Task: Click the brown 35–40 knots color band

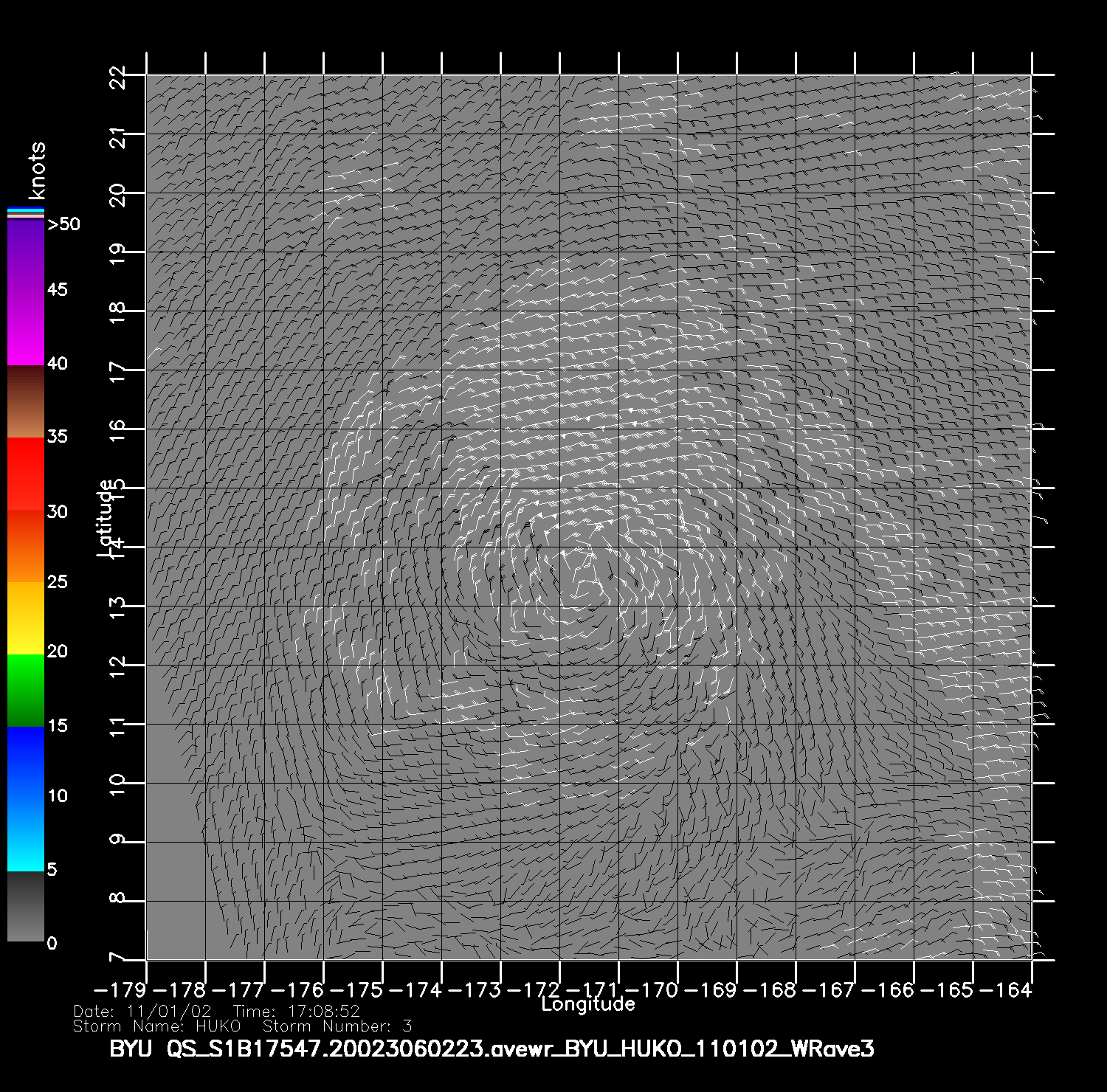Action: pos(25,401)
